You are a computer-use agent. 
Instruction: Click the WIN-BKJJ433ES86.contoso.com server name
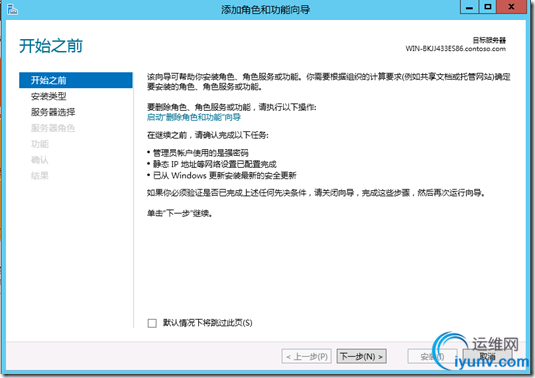pos(456,48)
